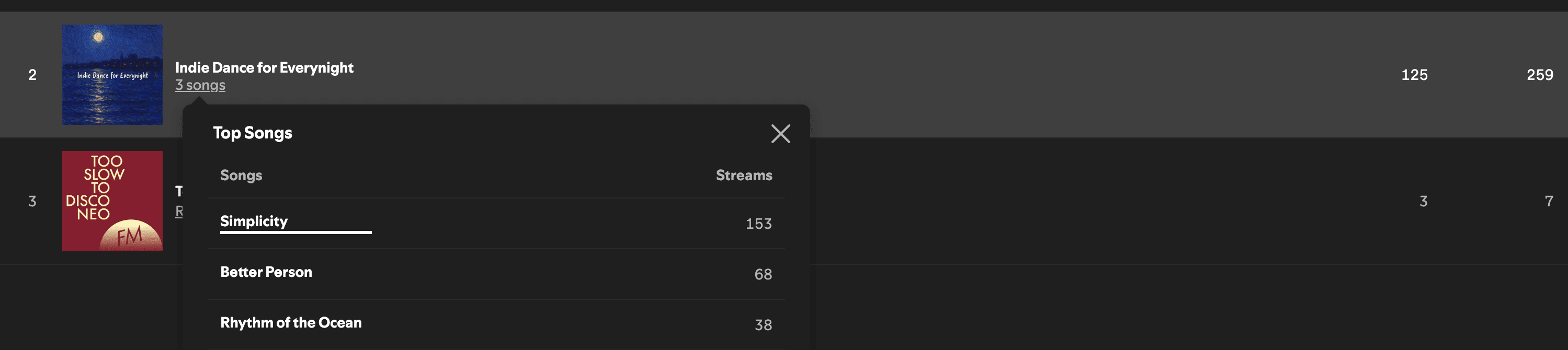Click the Streams column header
Image resolution: width=1568 pixels, height=350 pixels.
(x=744, y=175)
